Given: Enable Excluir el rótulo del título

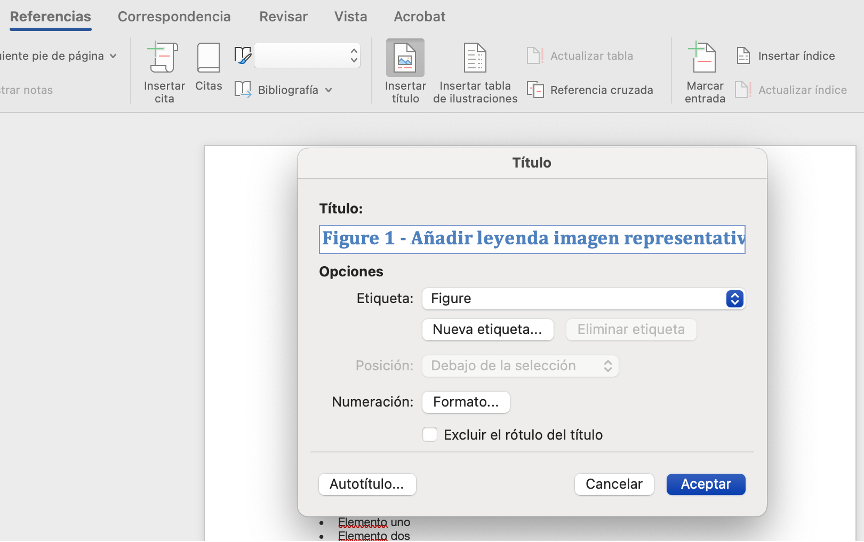Looking at the screenshot, I should pos(430,435).
